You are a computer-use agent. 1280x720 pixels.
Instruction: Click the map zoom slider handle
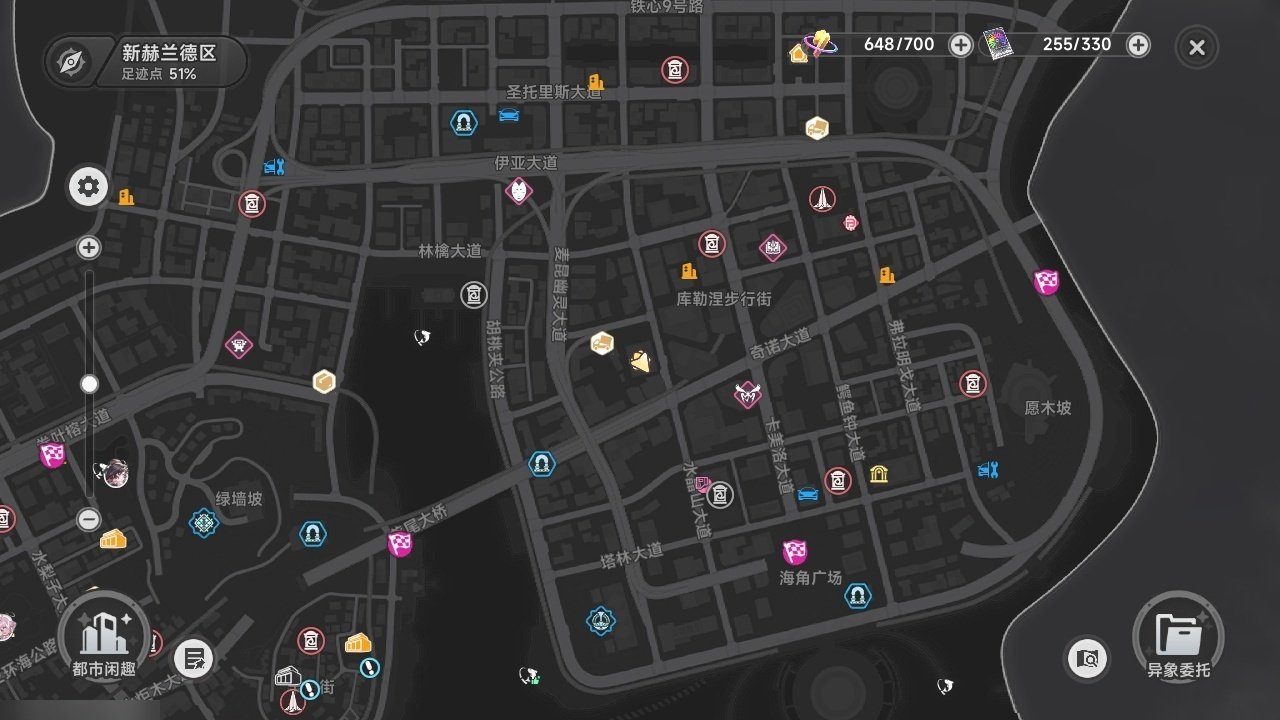[89, 384]
